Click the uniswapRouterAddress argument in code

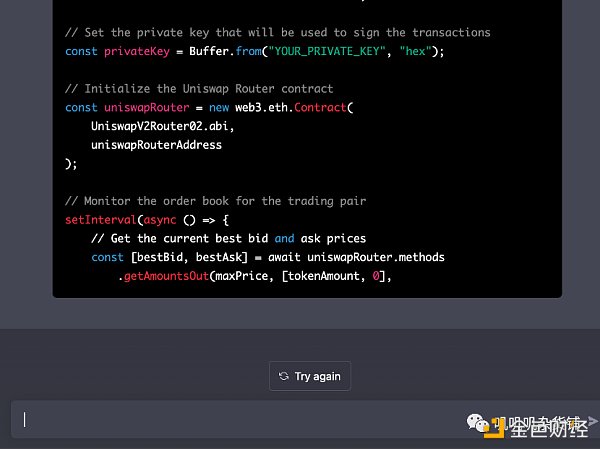(157, 145)
